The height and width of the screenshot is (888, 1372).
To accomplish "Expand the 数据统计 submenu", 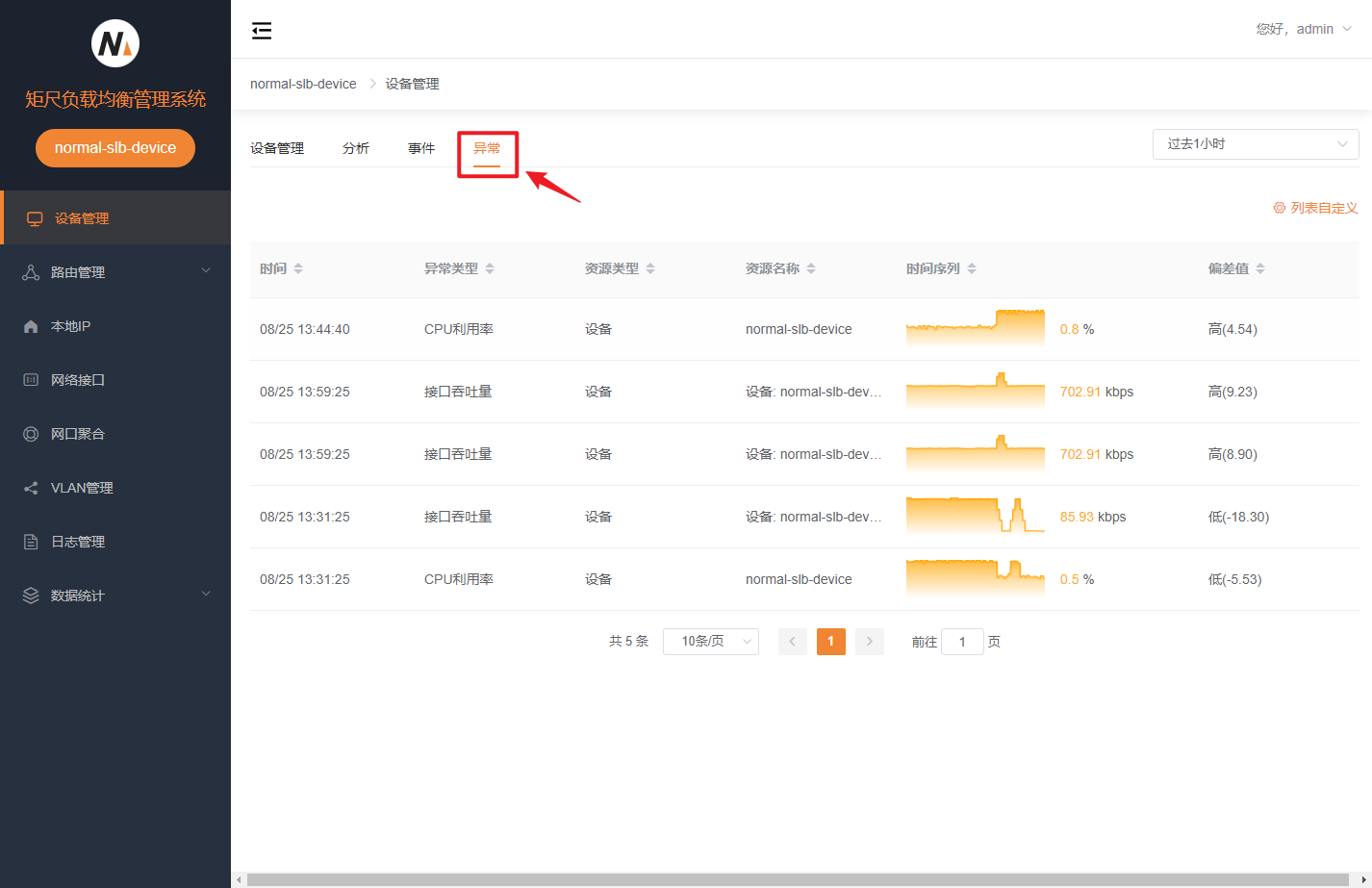I will (x=115, y=596).
